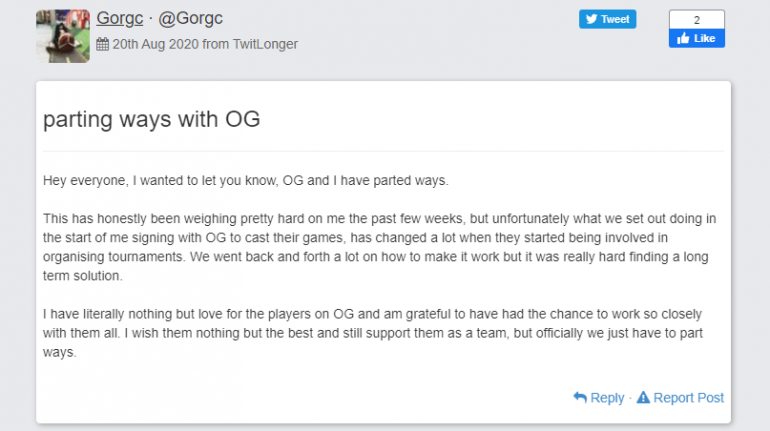Open Gorgc's profile picture

(63, 36)
